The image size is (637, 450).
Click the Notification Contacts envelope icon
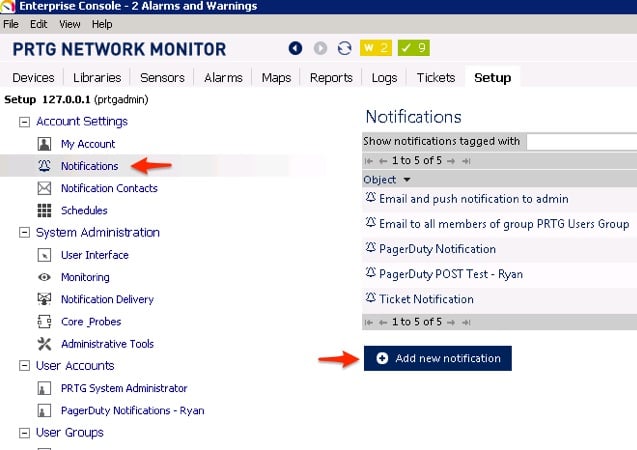[44, 188]
